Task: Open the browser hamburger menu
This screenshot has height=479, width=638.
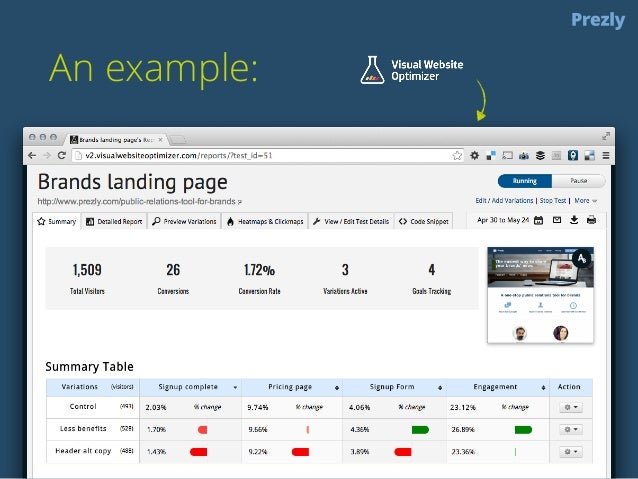Action: tap(606, 155)
